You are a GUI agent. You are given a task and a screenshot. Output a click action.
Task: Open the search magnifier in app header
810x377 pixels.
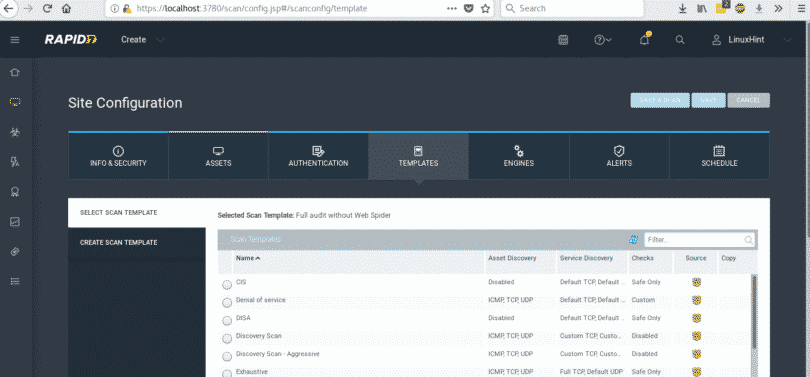[680, 40]
